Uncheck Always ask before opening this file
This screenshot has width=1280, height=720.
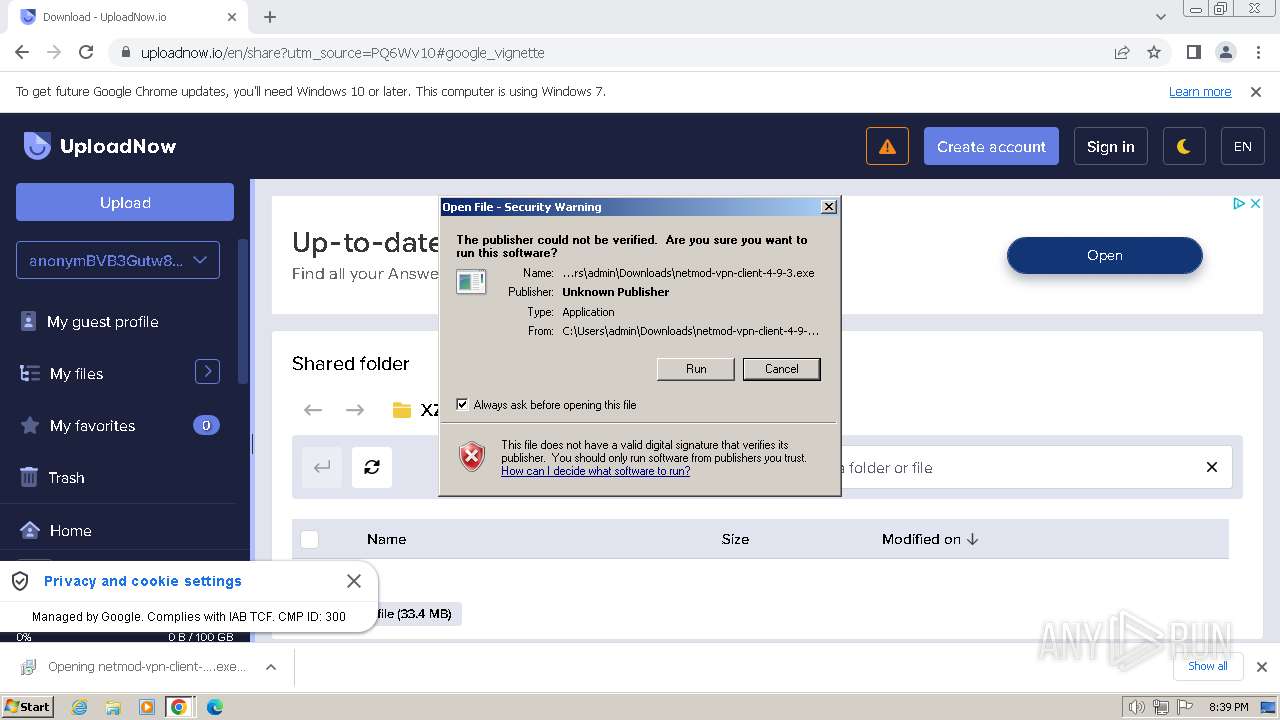coord(462,405)
